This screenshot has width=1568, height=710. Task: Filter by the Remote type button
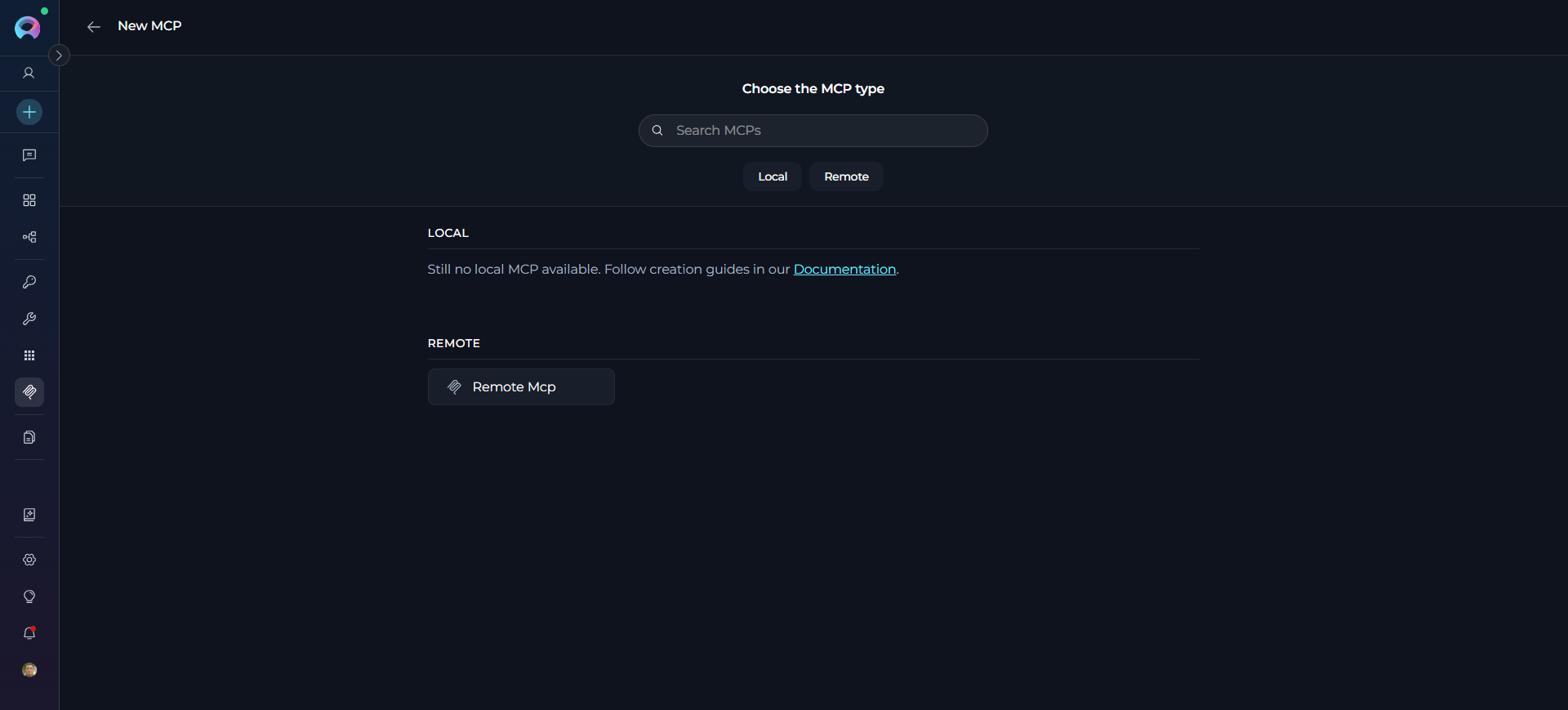pyautogui.click(x=846, y=176)
